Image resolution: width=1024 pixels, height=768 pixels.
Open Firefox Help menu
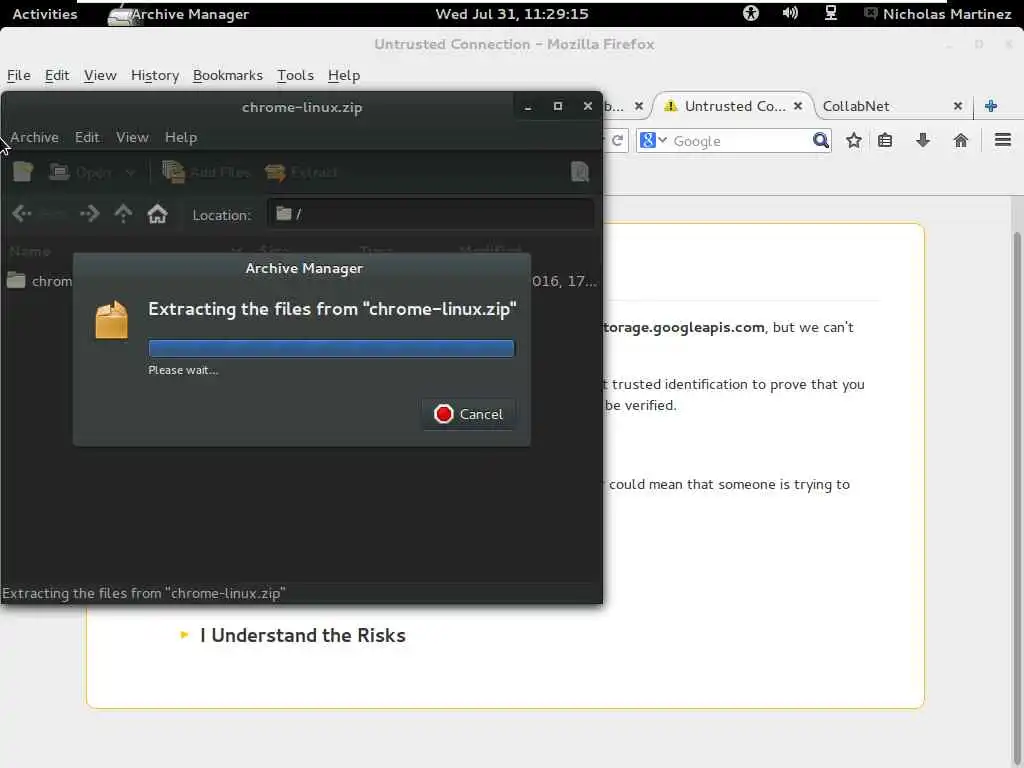pos(344,75)
